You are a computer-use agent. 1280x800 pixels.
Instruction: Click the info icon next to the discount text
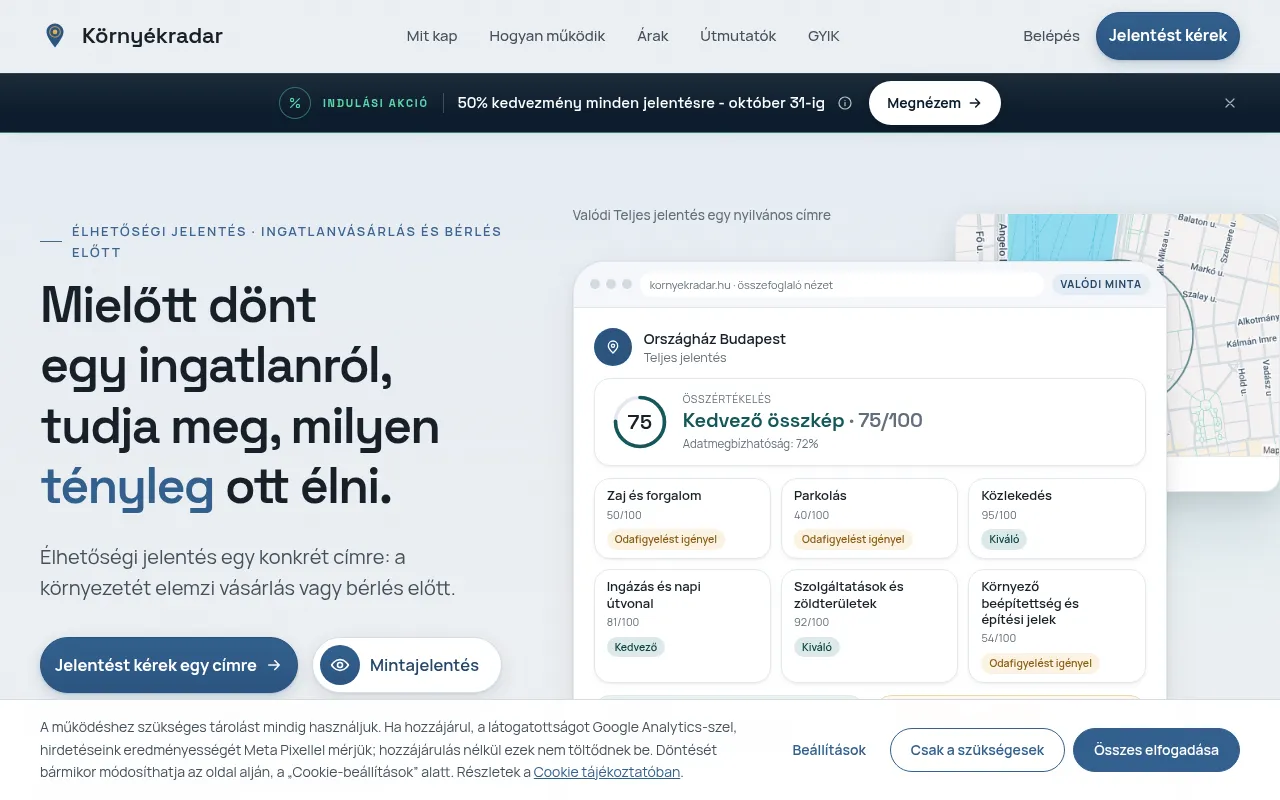click(x=845, y=103)
